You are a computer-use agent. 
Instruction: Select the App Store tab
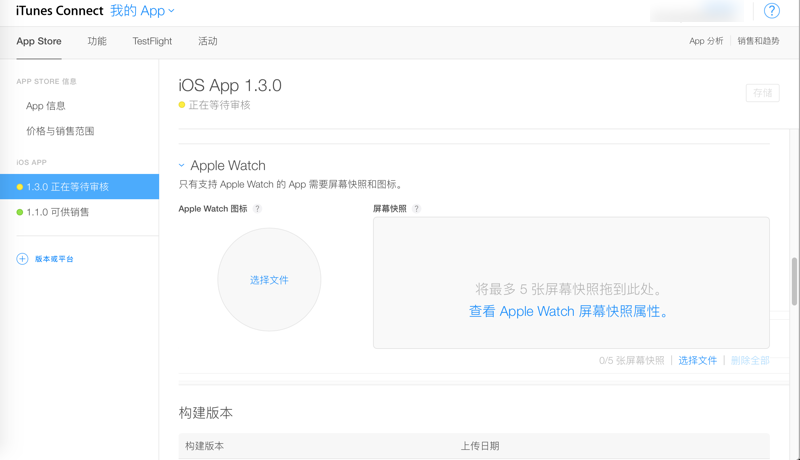coord(39,41)
